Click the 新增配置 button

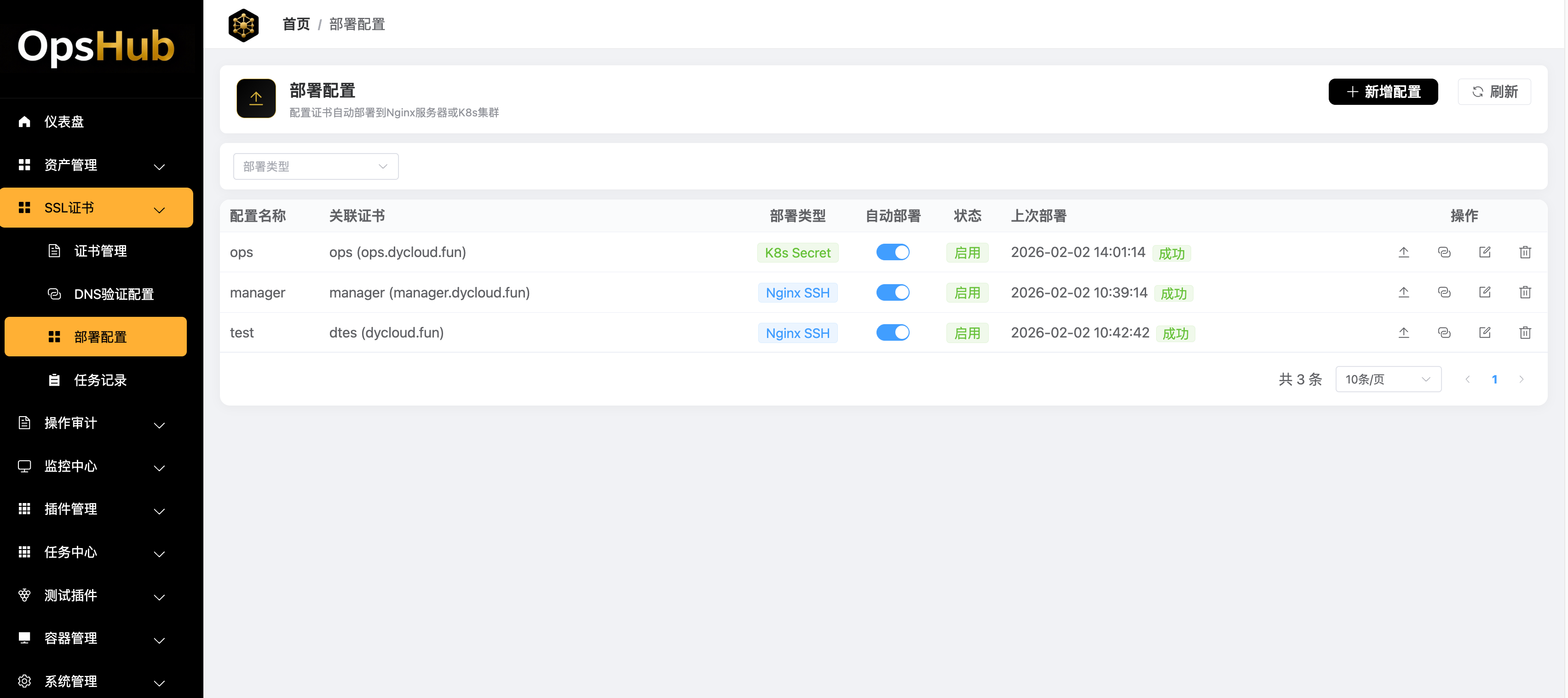click(x=1382, y=92)
